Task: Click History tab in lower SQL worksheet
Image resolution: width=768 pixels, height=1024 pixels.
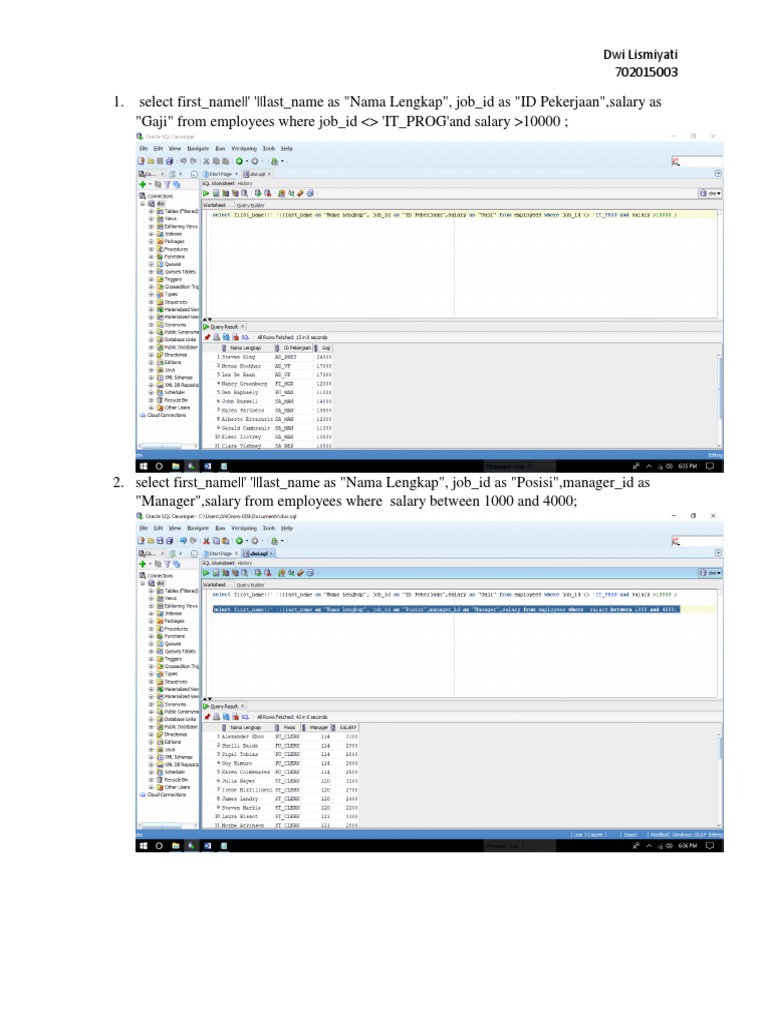Action: coord(245,563)
